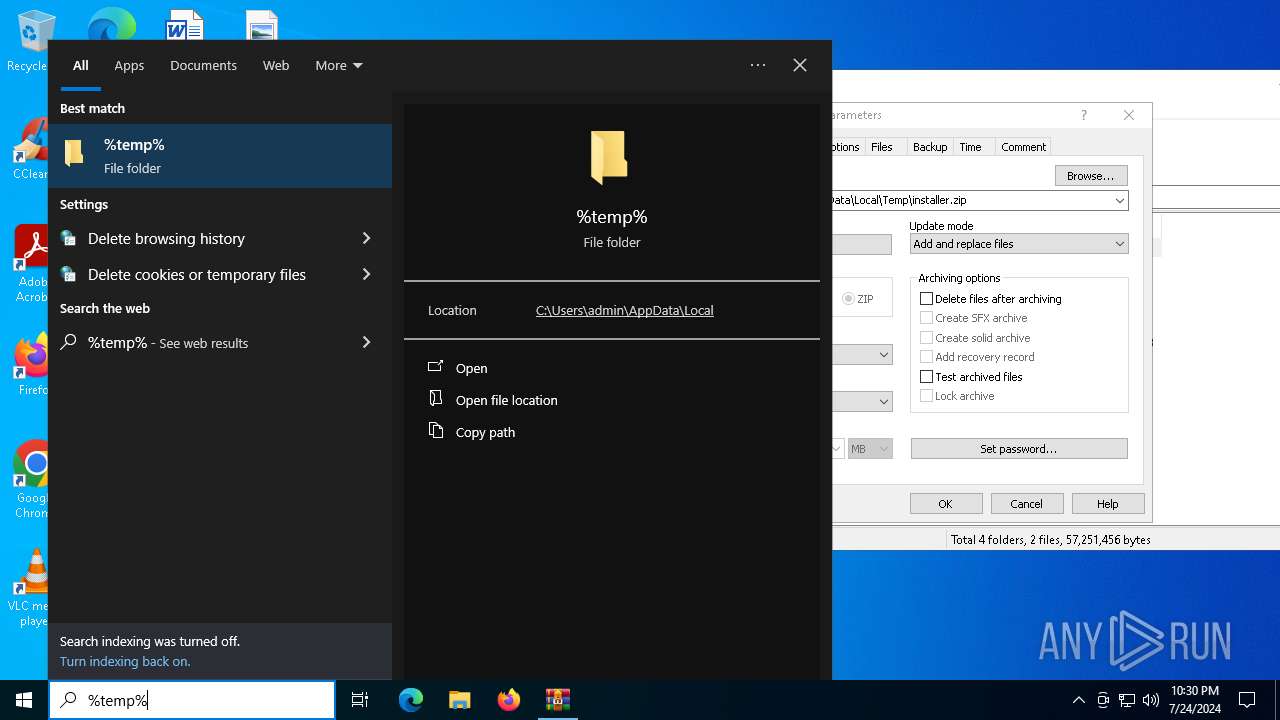Close the search panel with X
This screenshot has height=720, width=1280.
click(x=800, y=65)
